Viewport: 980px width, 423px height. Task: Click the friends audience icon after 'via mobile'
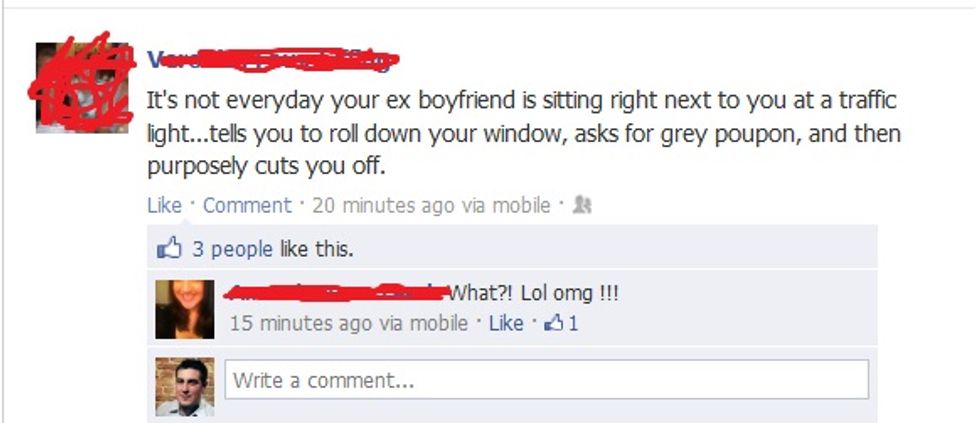582,205
